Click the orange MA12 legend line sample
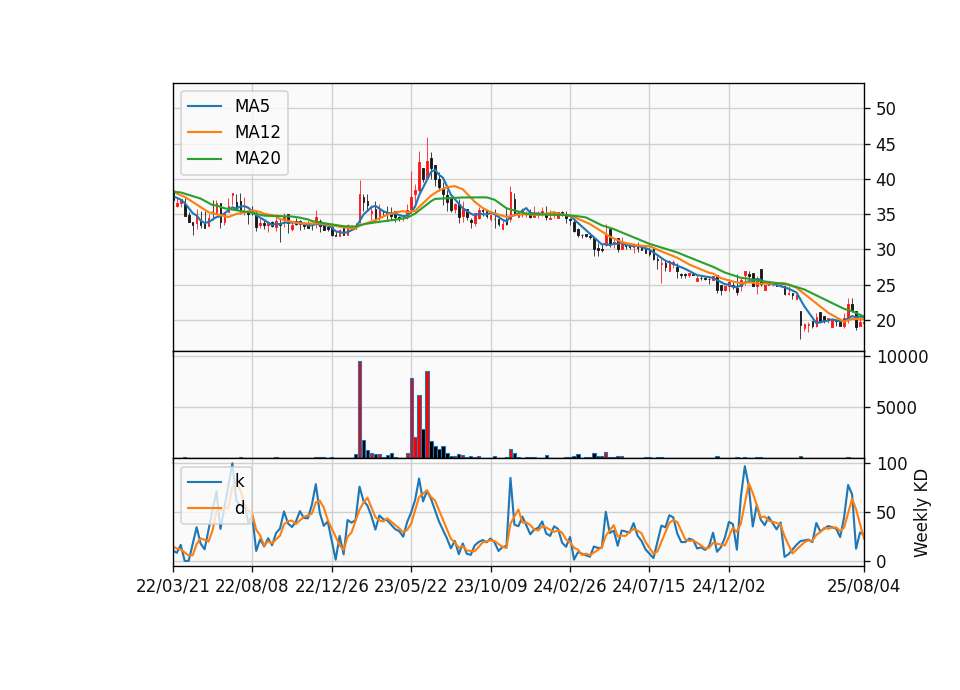The image size is (960, 690). (204, 132)
